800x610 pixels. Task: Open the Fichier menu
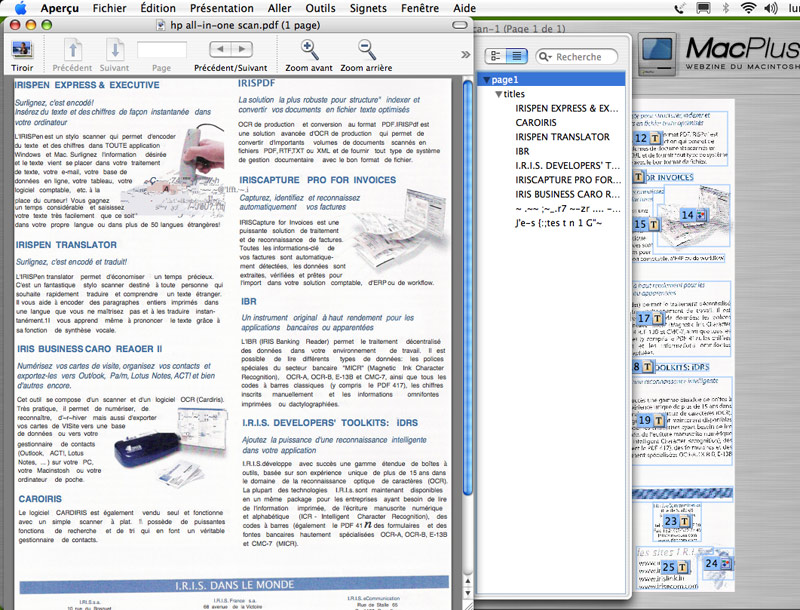point(109,8)
